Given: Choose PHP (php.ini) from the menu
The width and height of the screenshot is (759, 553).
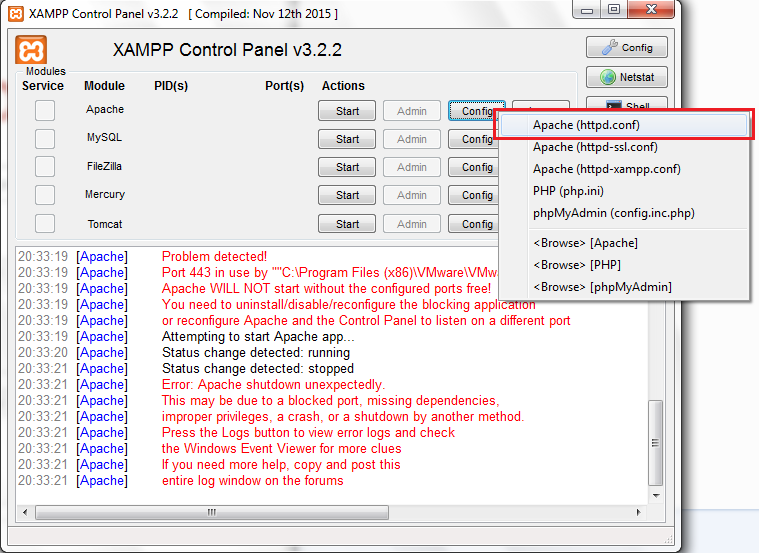Looking at the screenshot, I should tap(624, 191).
